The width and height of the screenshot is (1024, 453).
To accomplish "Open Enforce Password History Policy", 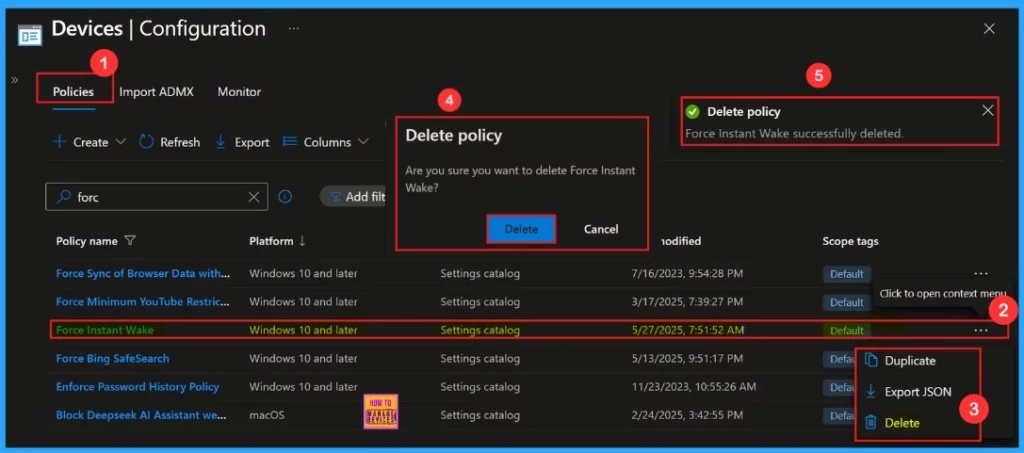I will coord(137,386).
